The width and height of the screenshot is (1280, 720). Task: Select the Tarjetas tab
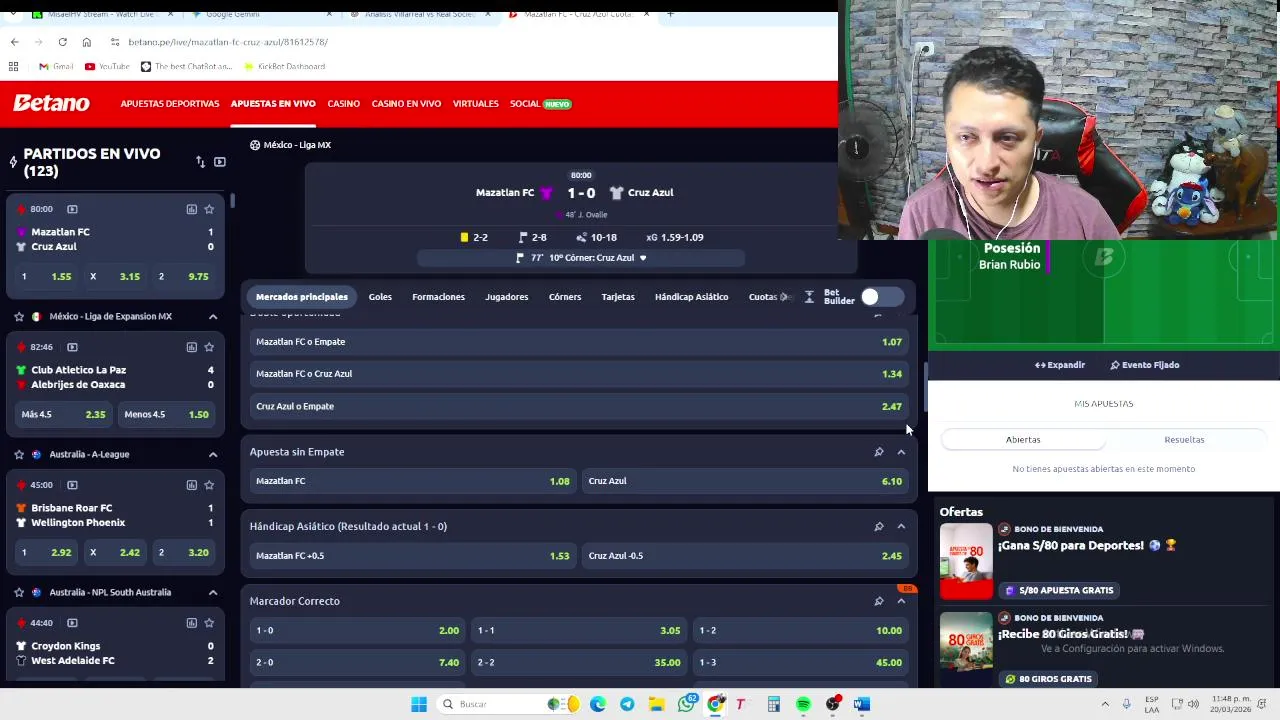618,297
